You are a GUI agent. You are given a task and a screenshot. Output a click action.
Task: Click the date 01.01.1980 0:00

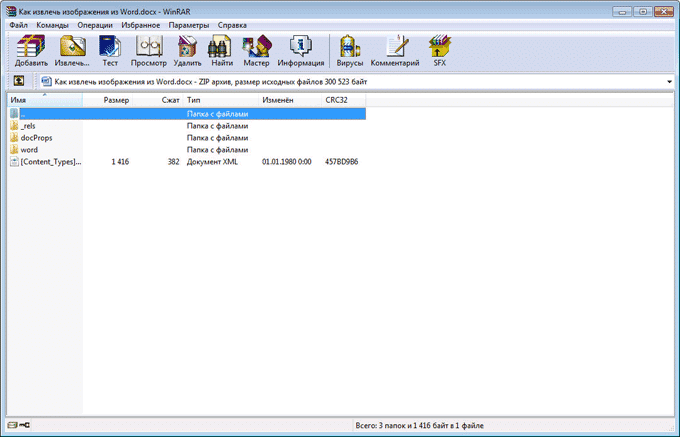[x=287, y=162]
